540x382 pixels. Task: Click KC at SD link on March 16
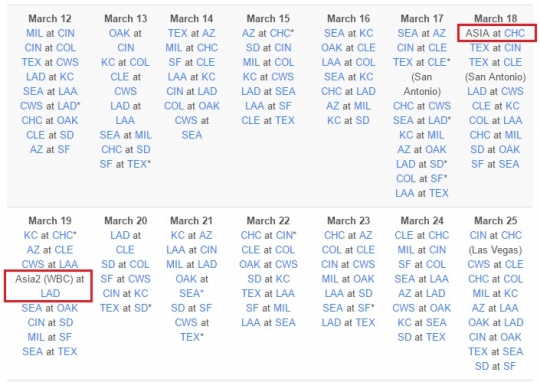[x=348, y=120]
